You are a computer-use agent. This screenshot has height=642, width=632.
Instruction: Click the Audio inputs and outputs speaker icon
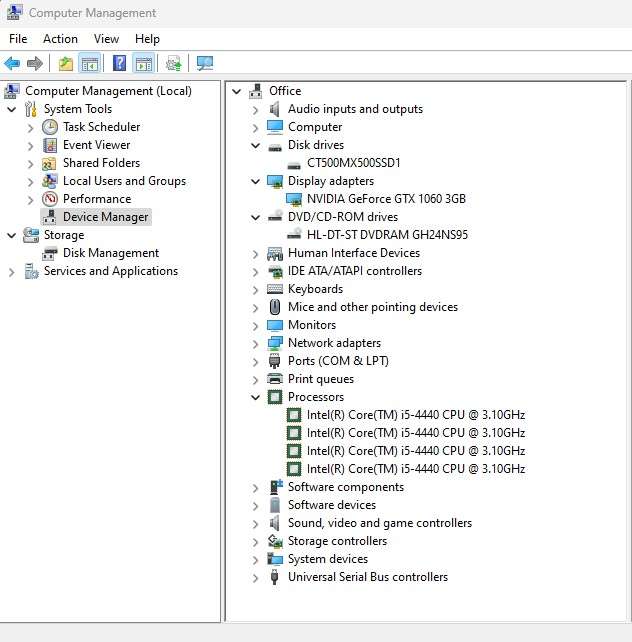[x=275, y=109]
